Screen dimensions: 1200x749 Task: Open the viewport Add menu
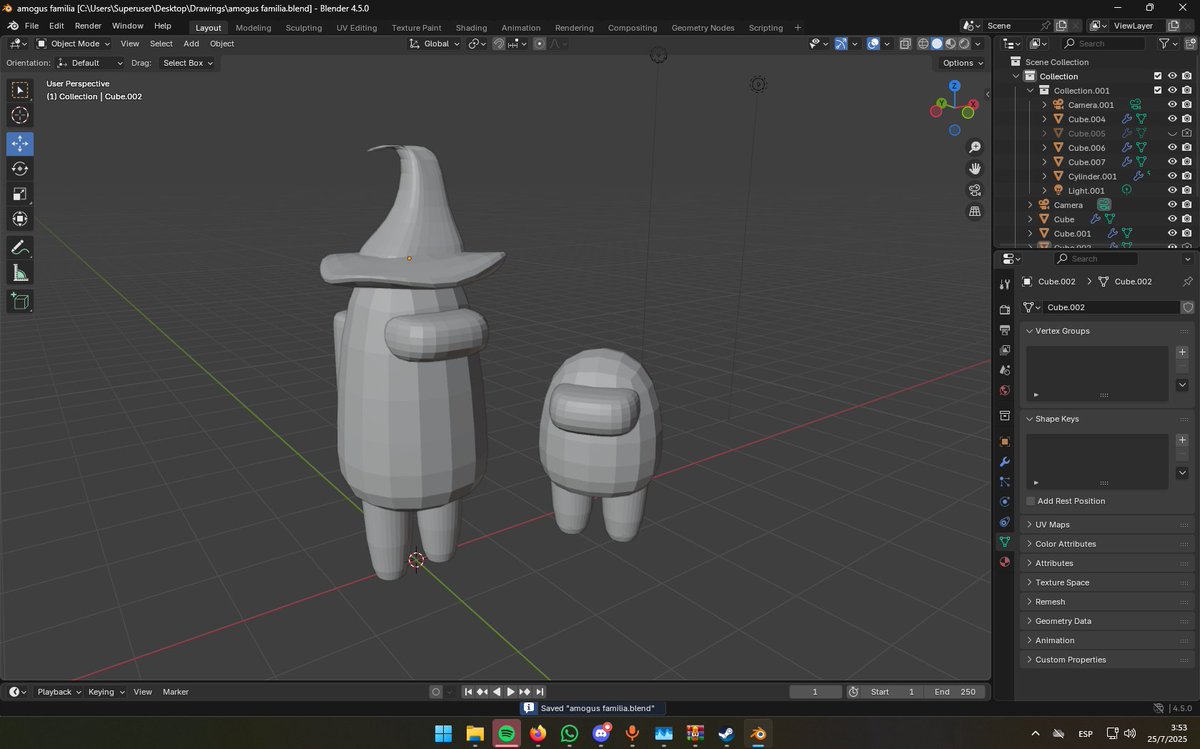pos(191,44)
